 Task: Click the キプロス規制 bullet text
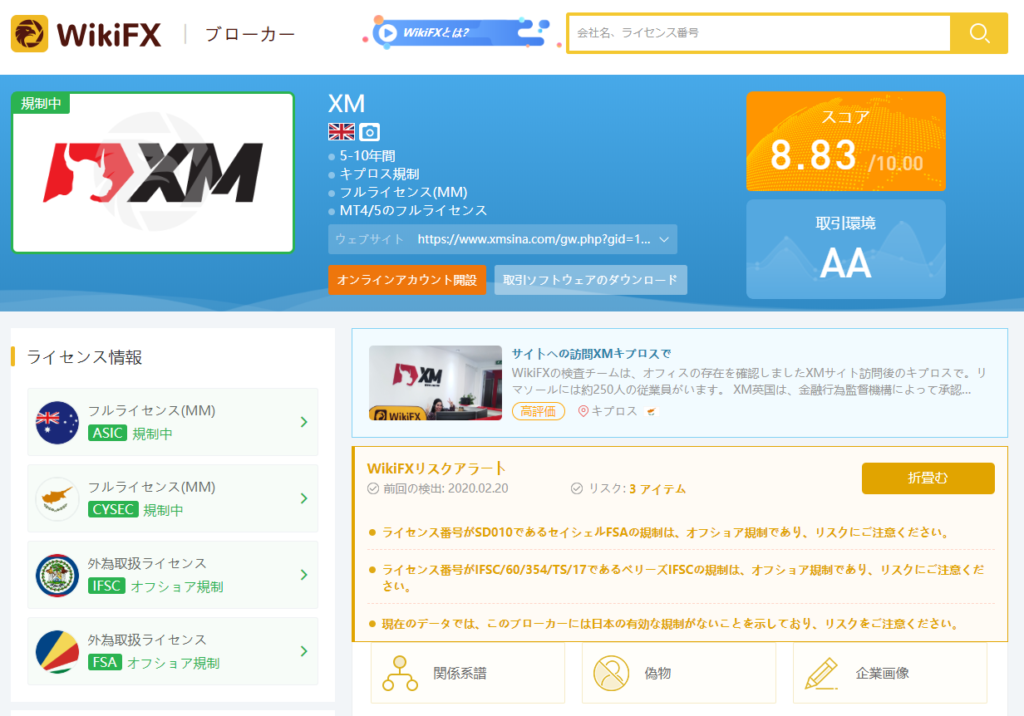379,174
